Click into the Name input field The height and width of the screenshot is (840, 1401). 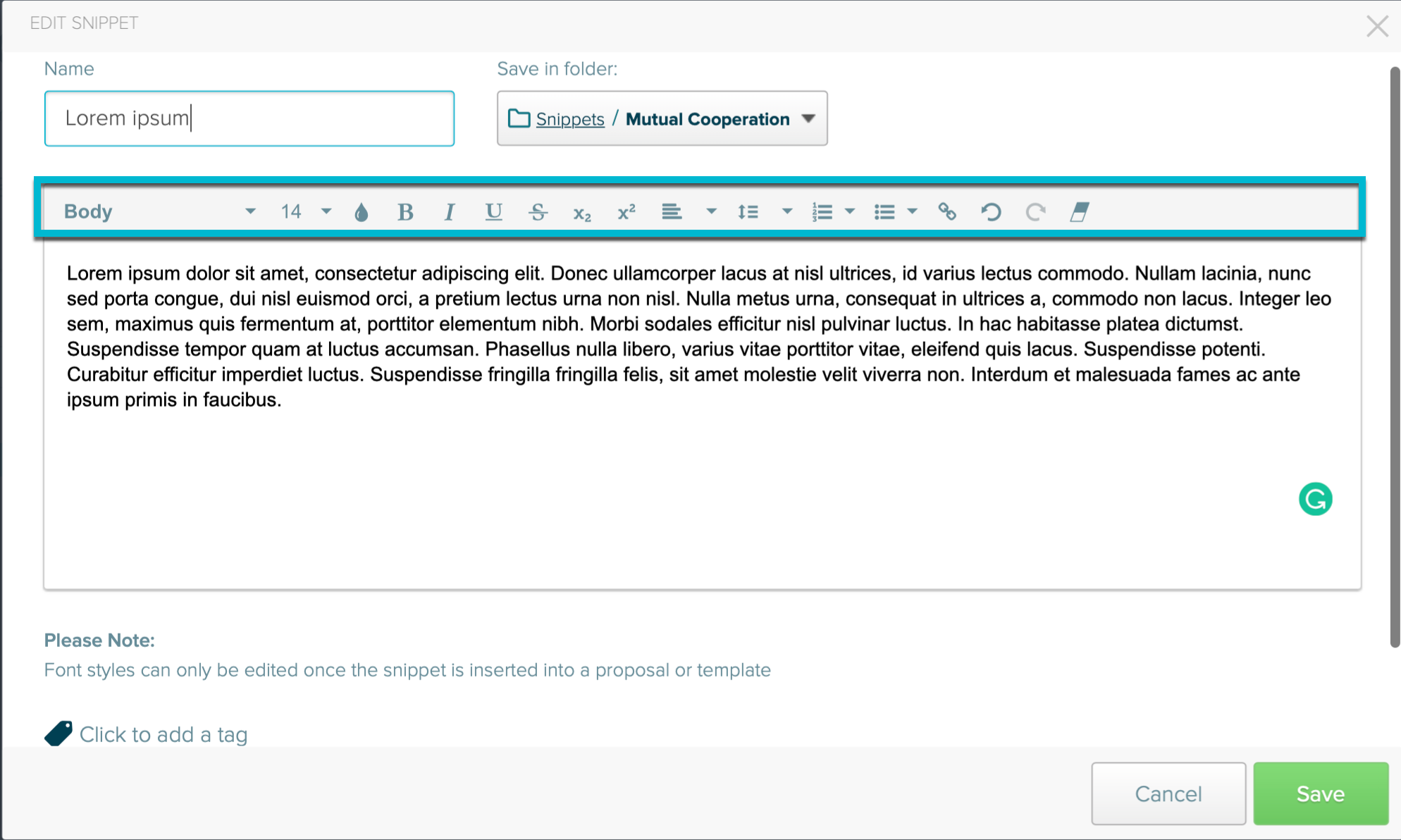[249, 118]
